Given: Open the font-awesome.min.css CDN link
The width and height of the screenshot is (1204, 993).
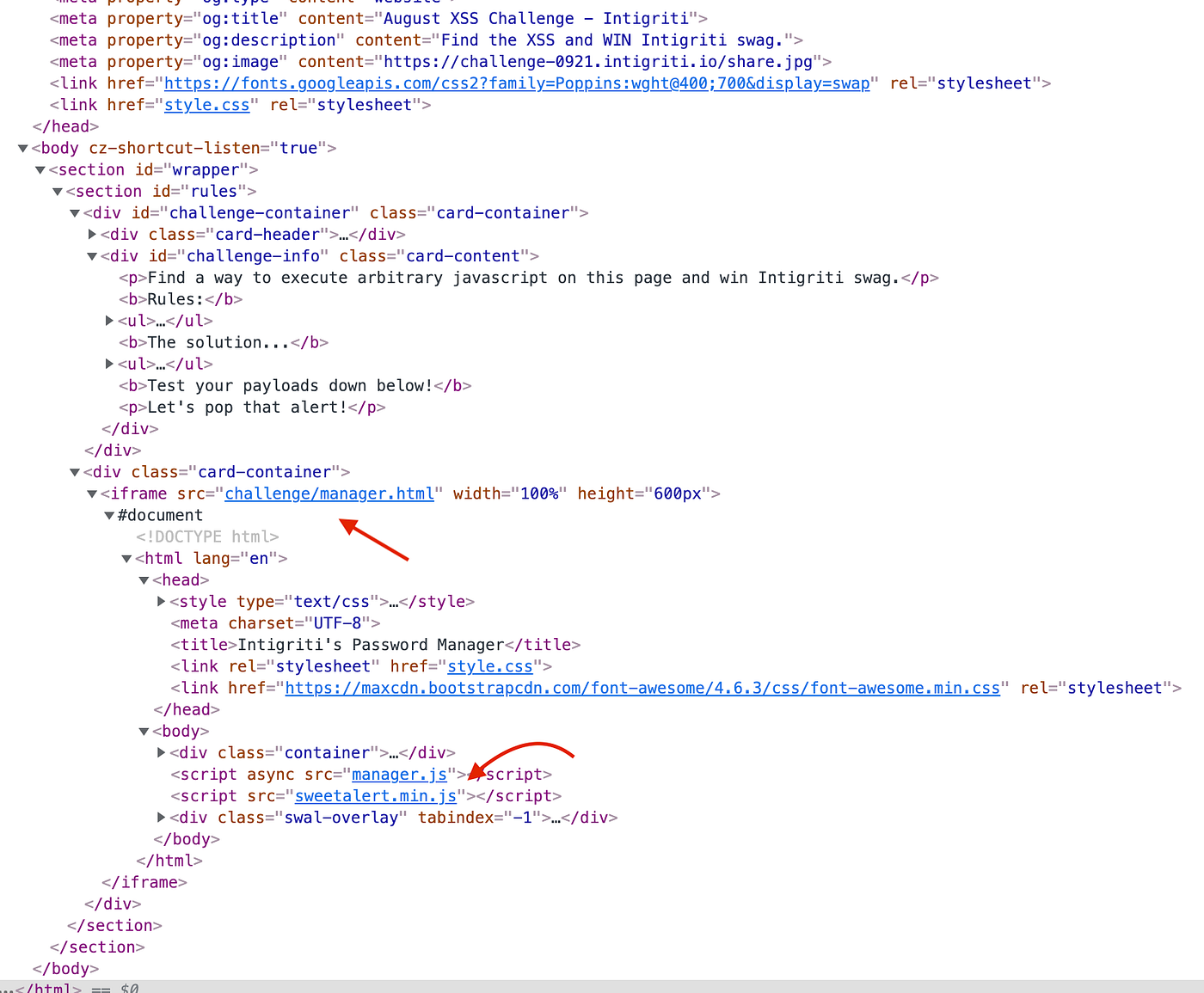Looking at the screenshot, I should pos(642,688).
